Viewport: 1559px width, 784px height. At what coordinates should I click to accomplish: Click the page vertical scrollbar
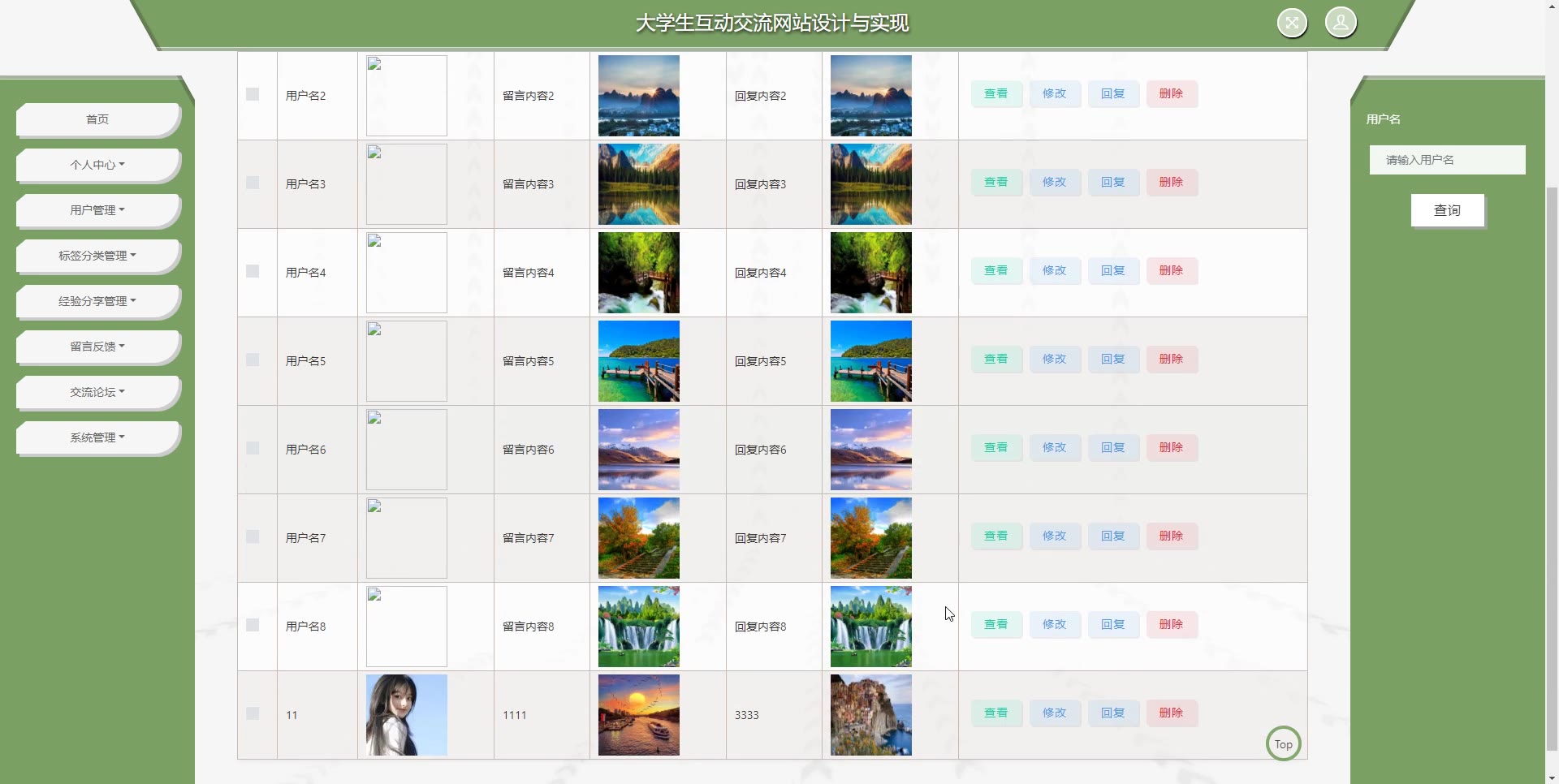1552,469
